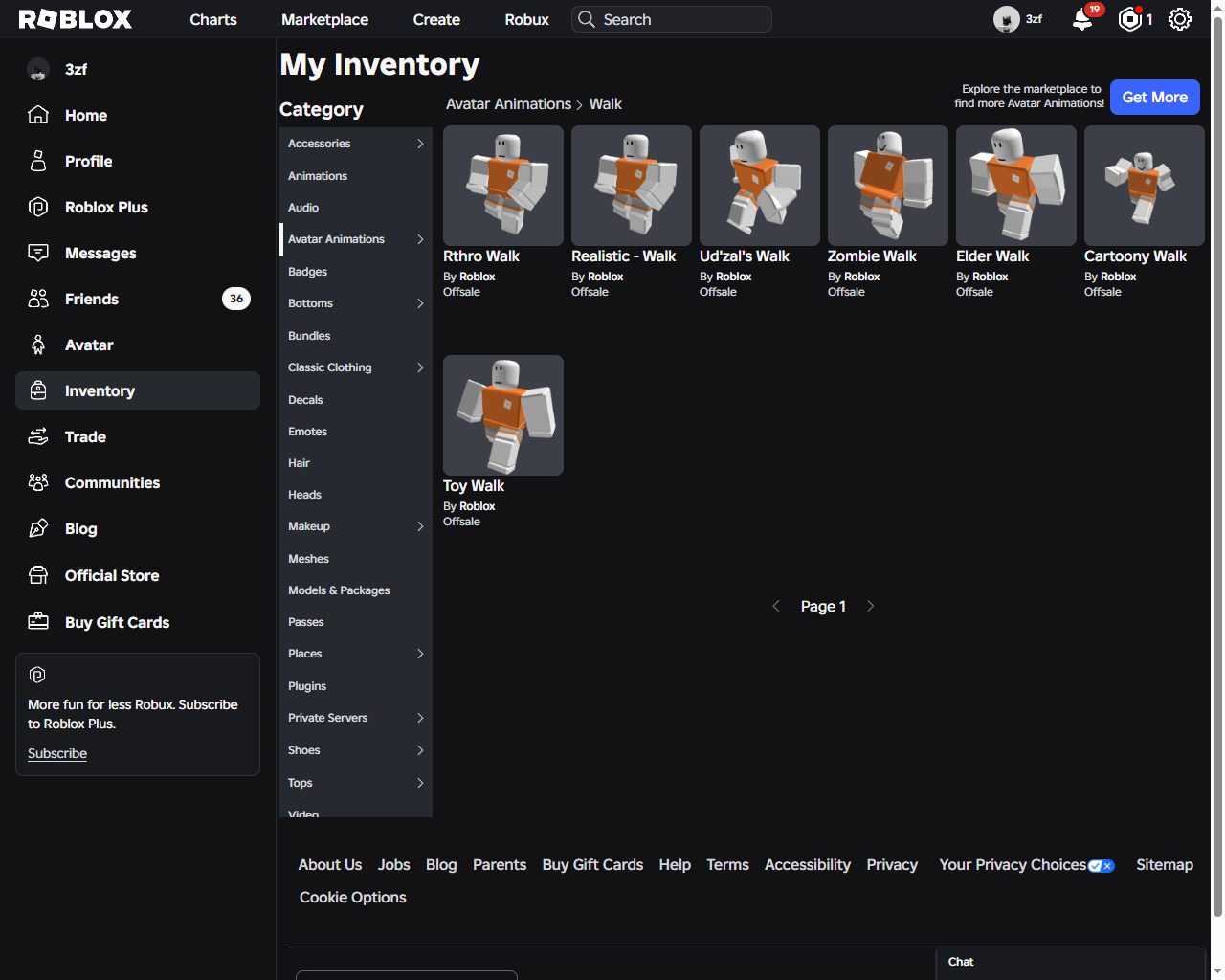The height and width of the screenshot is (980, 1225).
Task: Expand the Bottoms category arrow
Action: click(x=420, y=303)
